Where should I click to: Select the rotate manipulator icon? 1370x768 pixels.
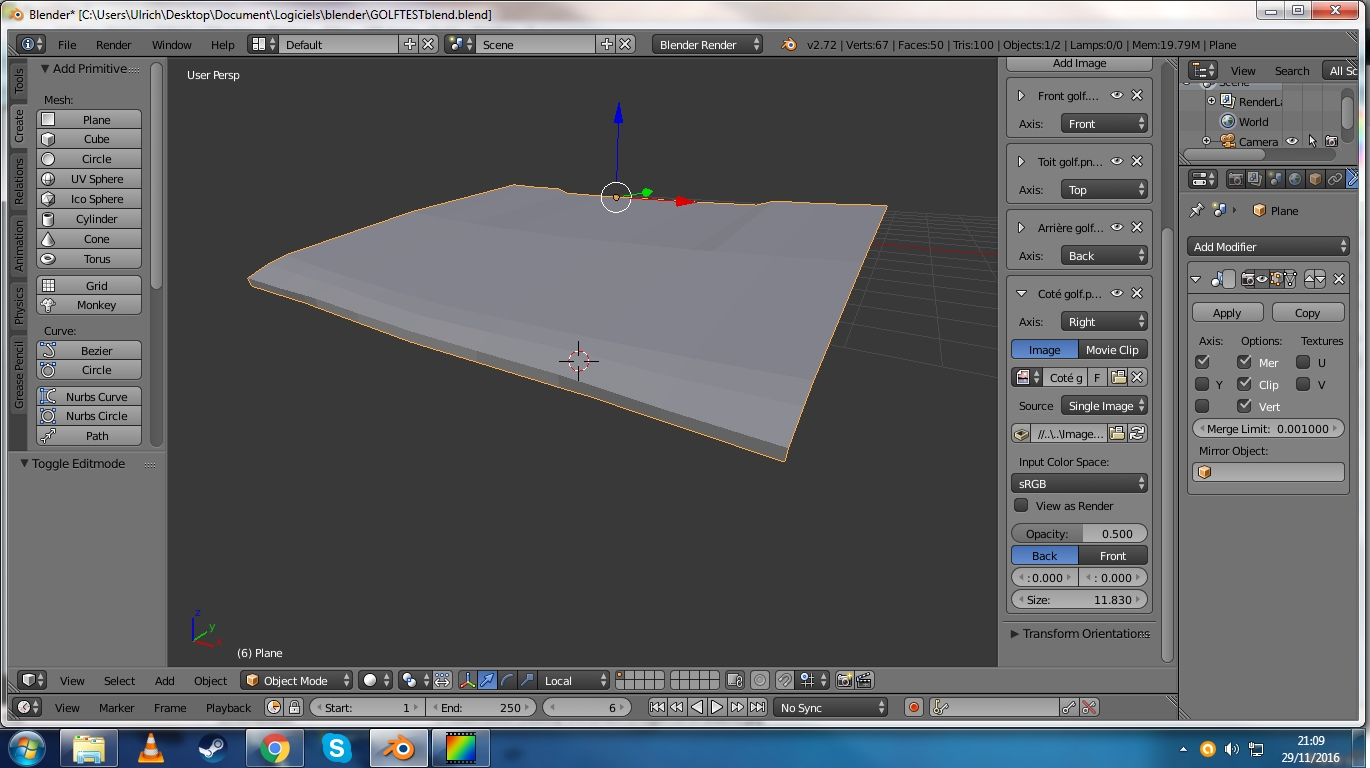pyautogui.click(x=507, y=681)
